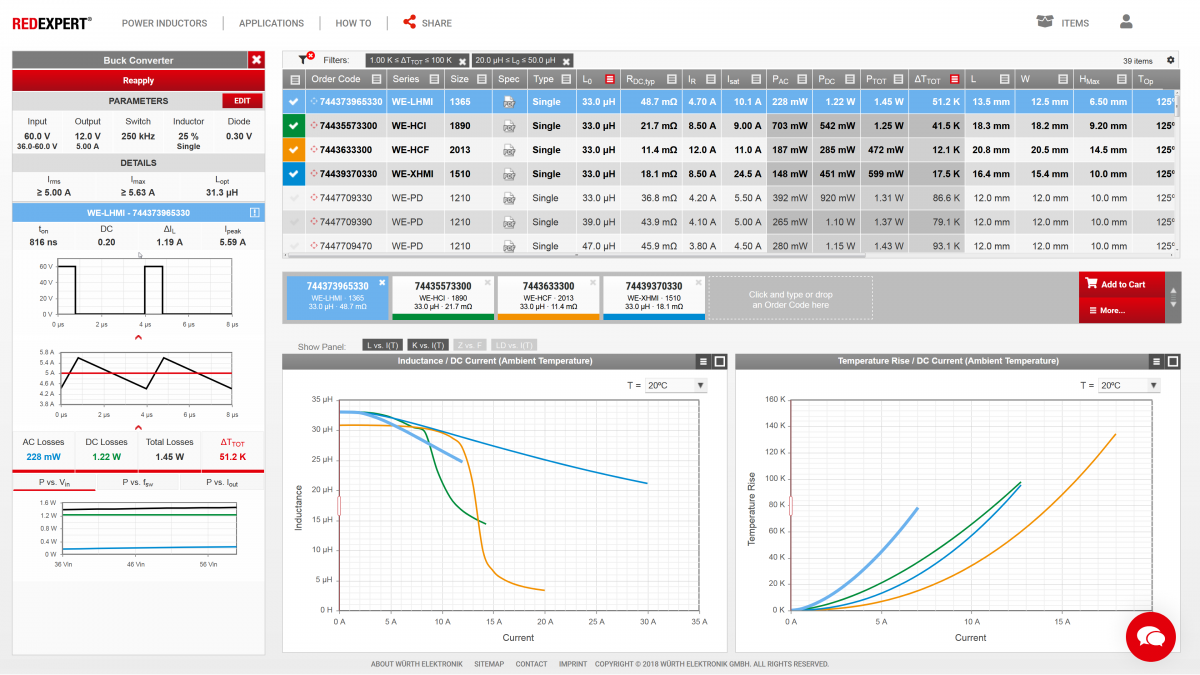Check the 7447709390 row checkbox
1200x675 pixels.
(x=293, y=222)
